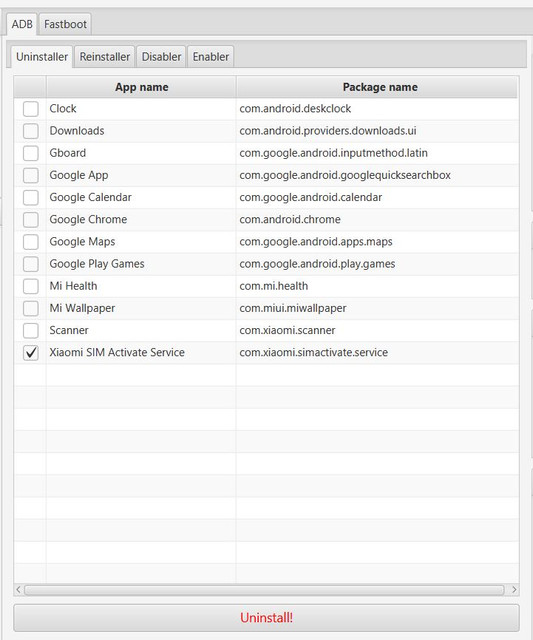Check the Mi Wallpaper checkbox
The image size is (533, 640).
(31, 308)
